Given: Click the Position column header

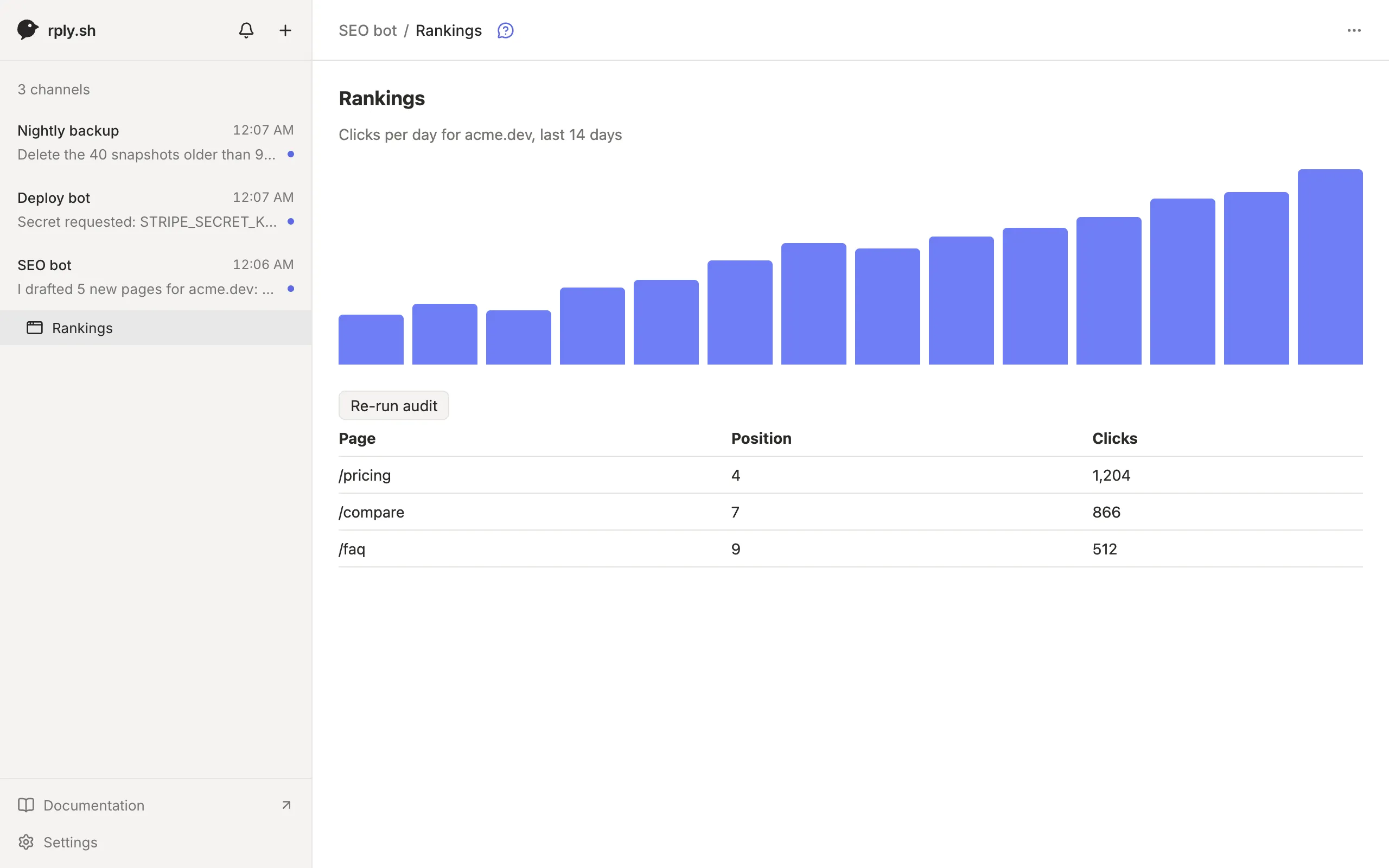Looking at the screenshot, I should coord(761,438).
